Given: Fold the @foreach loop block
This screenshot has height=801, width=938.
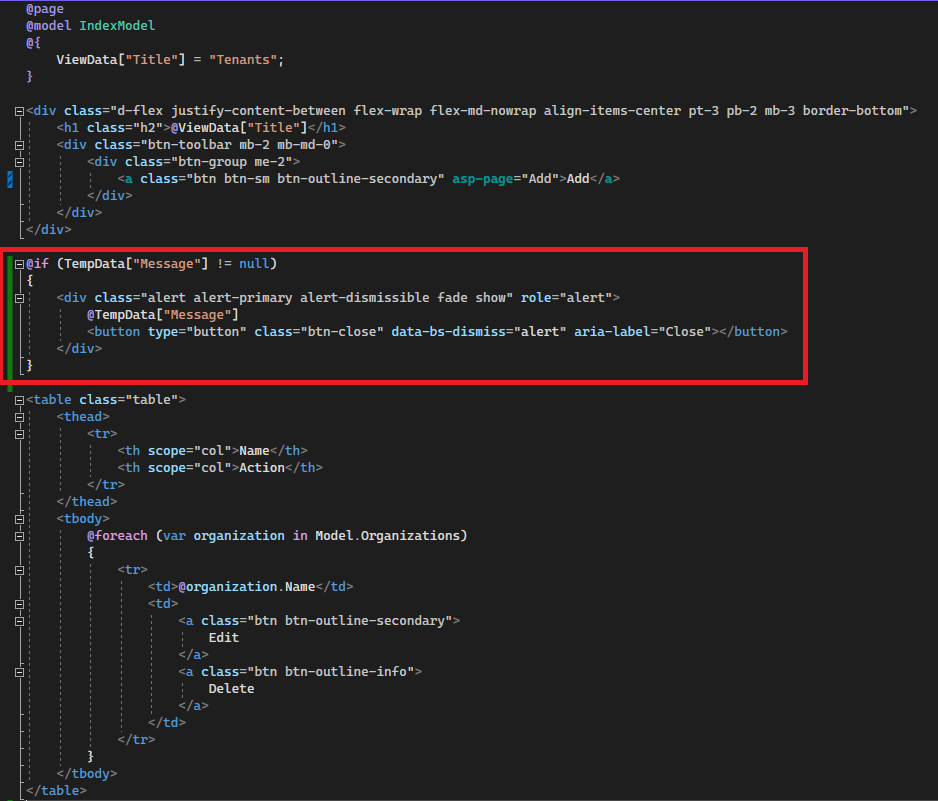Looking at the screenshot, I should click(20, 536).
